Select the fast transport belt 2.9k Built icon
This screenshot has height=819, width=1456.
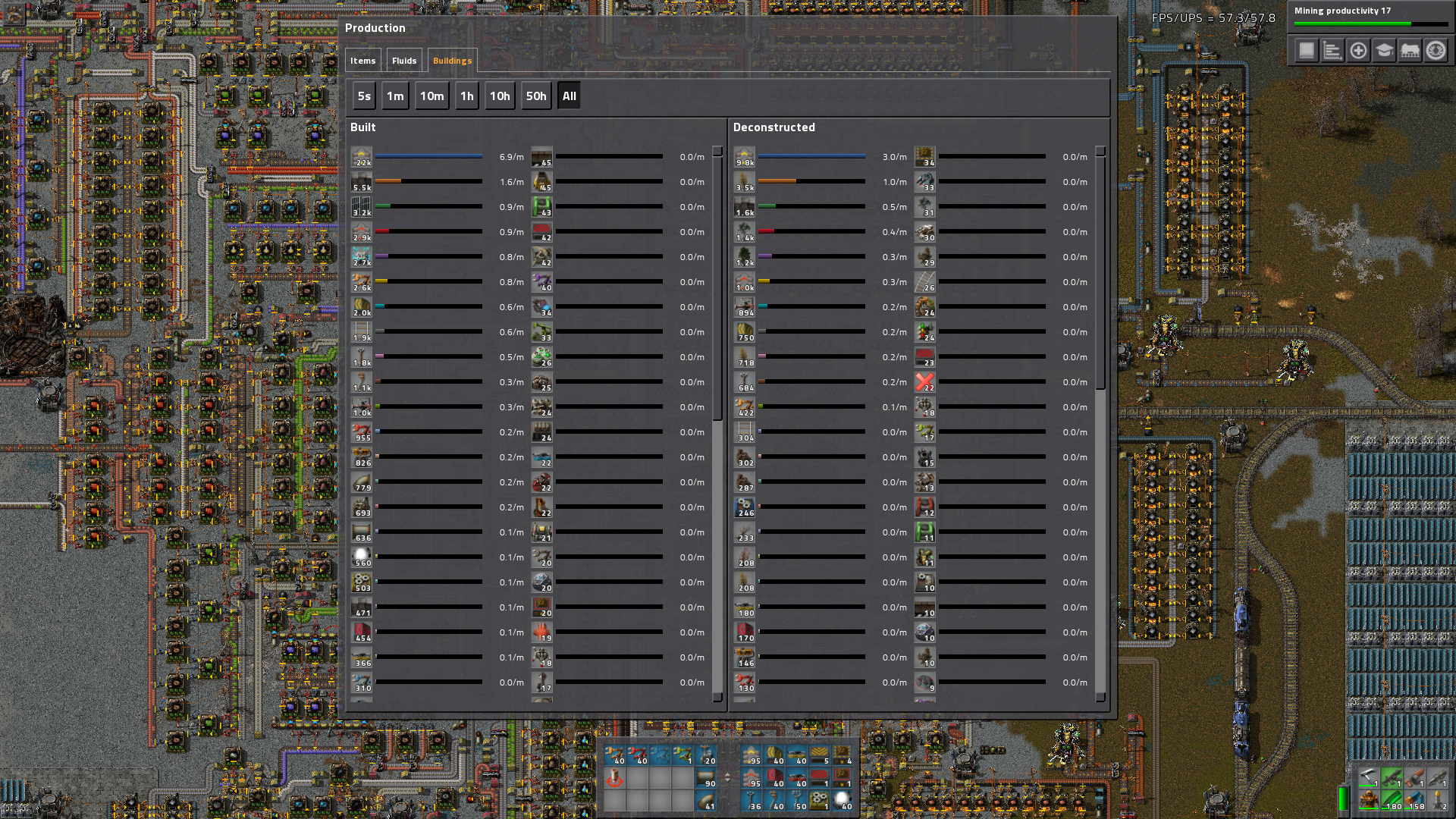362,232
